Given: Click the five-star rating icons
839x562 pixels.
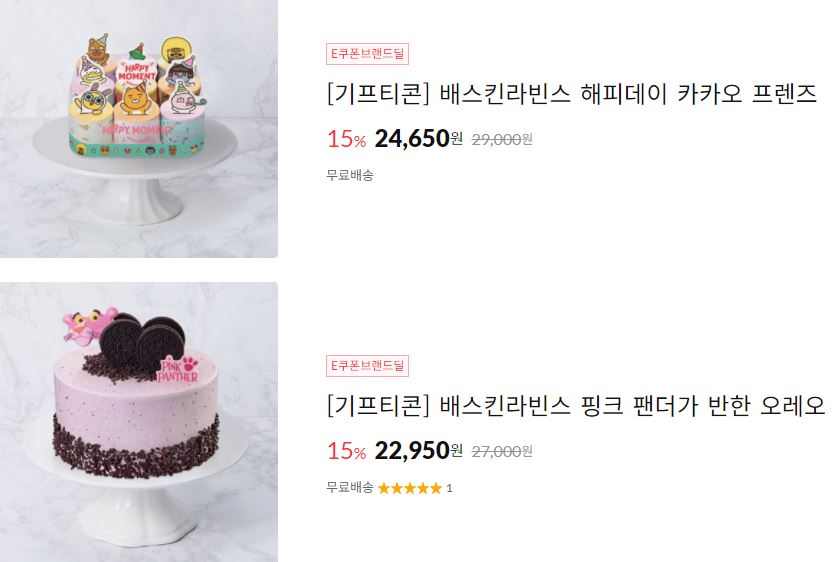Looking at the screenshot, I should tap(410, 488).
